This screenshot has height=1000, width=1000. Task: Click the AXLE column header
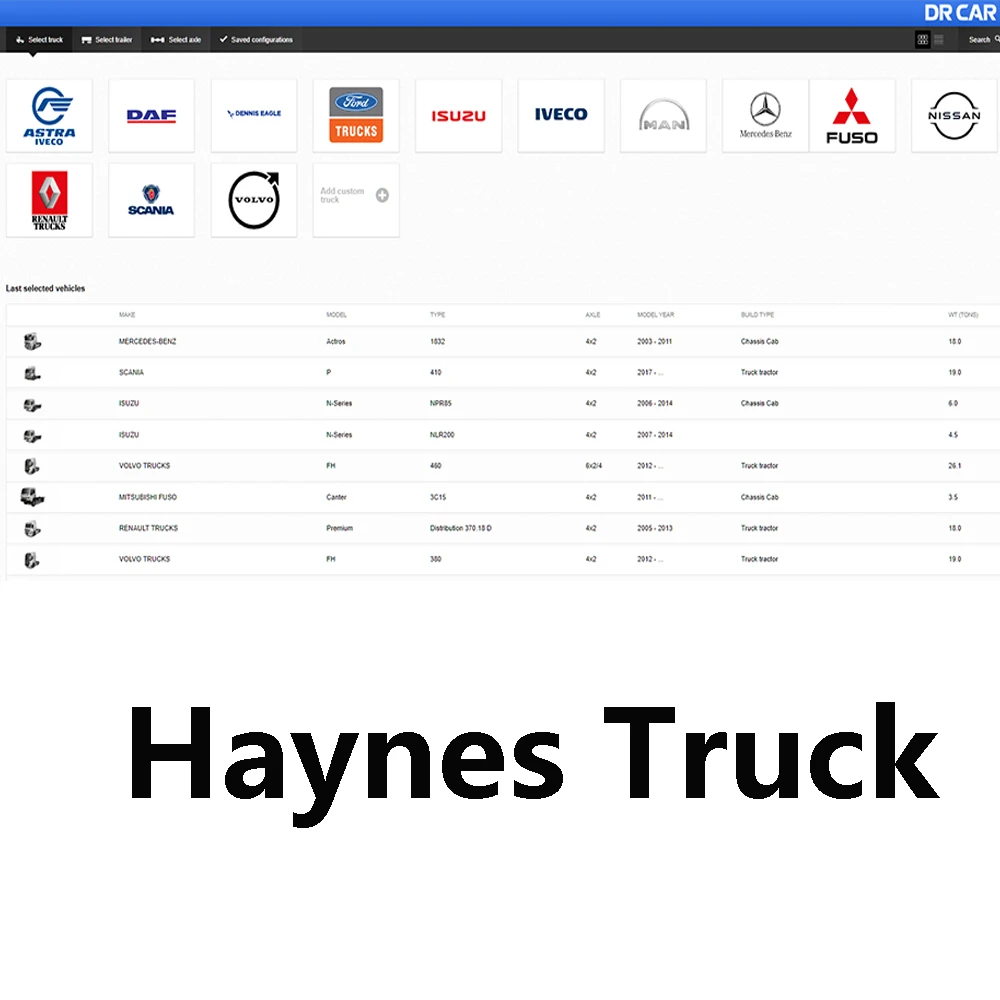pyautogui.click(x=592, y=315)
